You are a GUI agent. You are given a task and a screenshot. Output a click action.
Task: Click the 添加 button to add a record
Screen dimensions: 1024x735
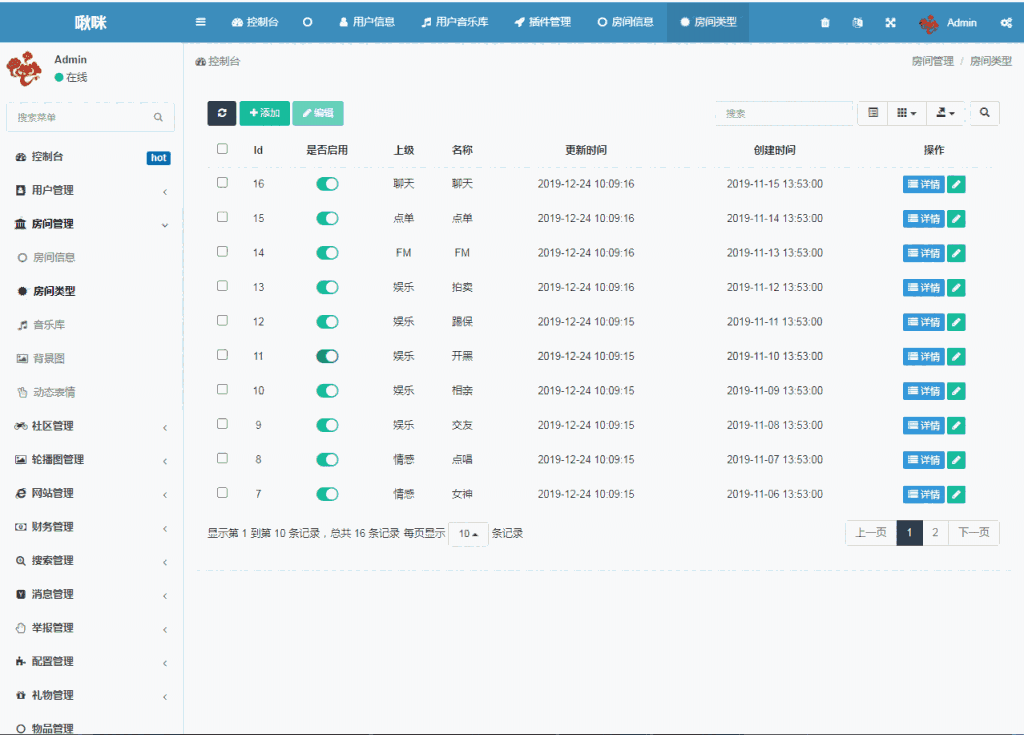click(264, 113)
